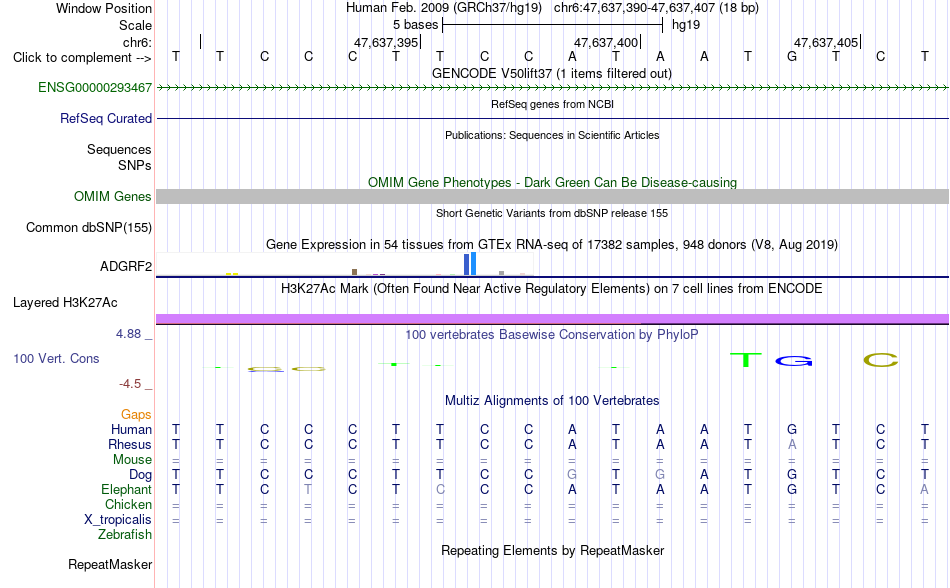Click the 100 Vert. Cons label
The height and width of the screenshot is (588, 950).
[x=56, y=358]
